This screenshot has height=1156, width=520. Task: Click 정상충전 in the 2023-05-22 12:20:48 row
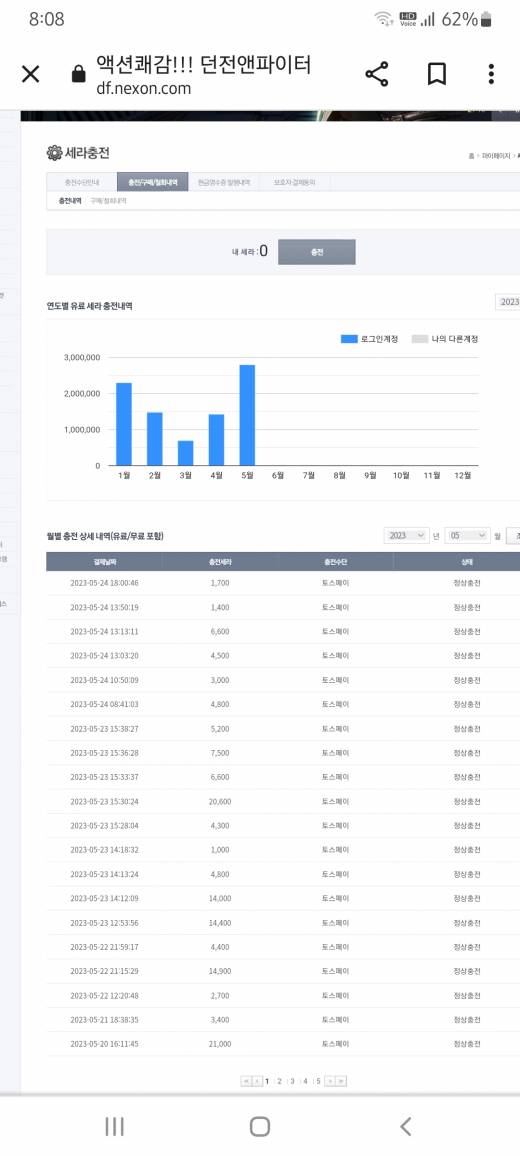[466, 995]
